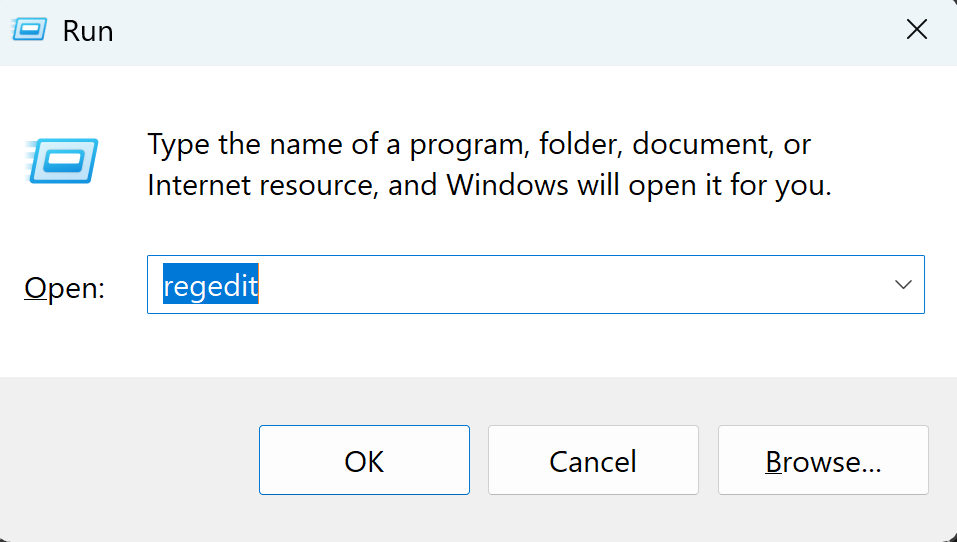
Task: Click the large Run icon beside the description
Action: coord(61,162)
